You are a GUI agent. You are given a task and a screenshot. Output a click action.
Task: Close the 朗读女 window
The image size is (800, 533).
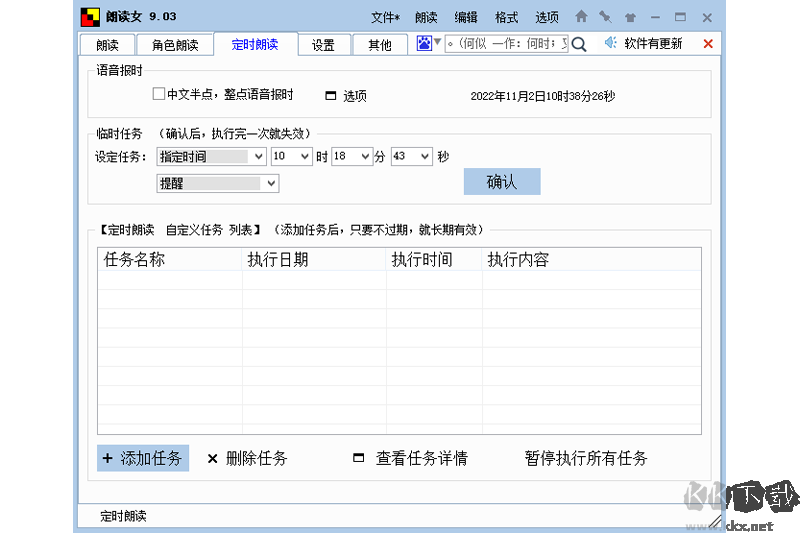click(707, 18)
